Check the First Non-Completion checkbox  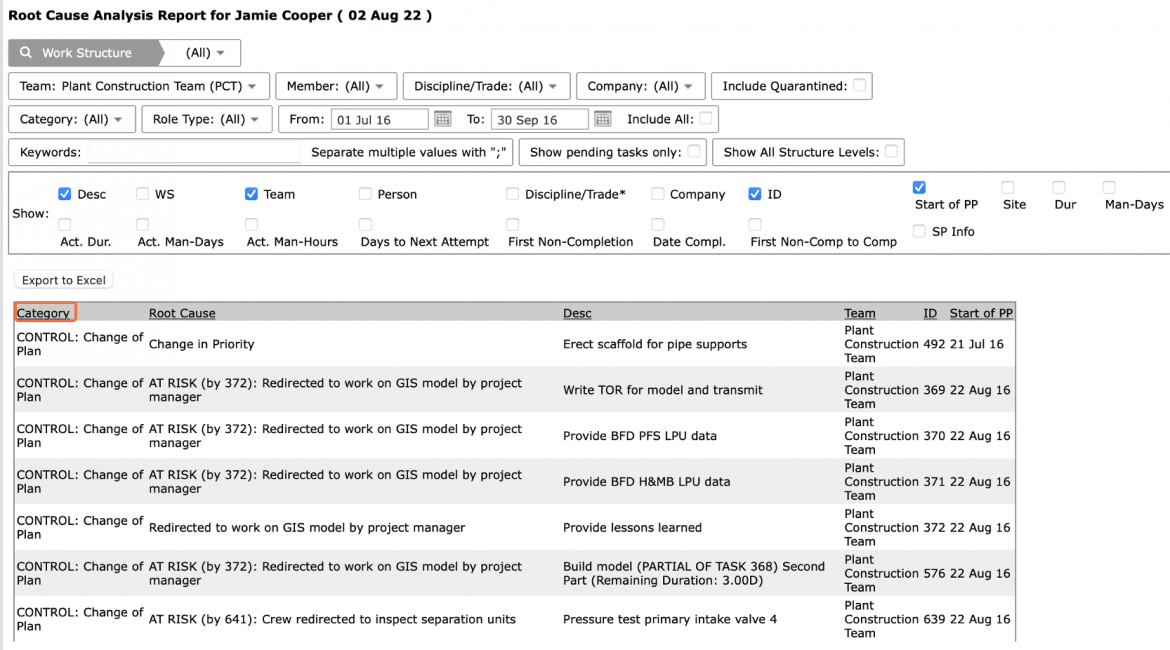(x=513, y=225)
